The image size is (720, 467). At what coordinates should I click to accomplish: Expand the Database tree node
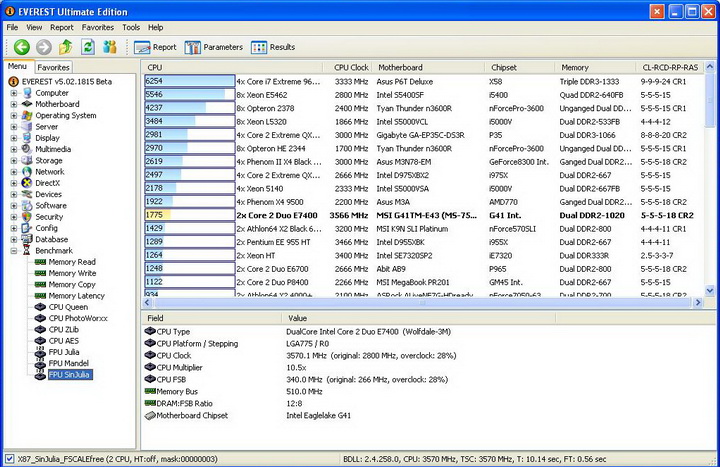[x=14, y=239]
